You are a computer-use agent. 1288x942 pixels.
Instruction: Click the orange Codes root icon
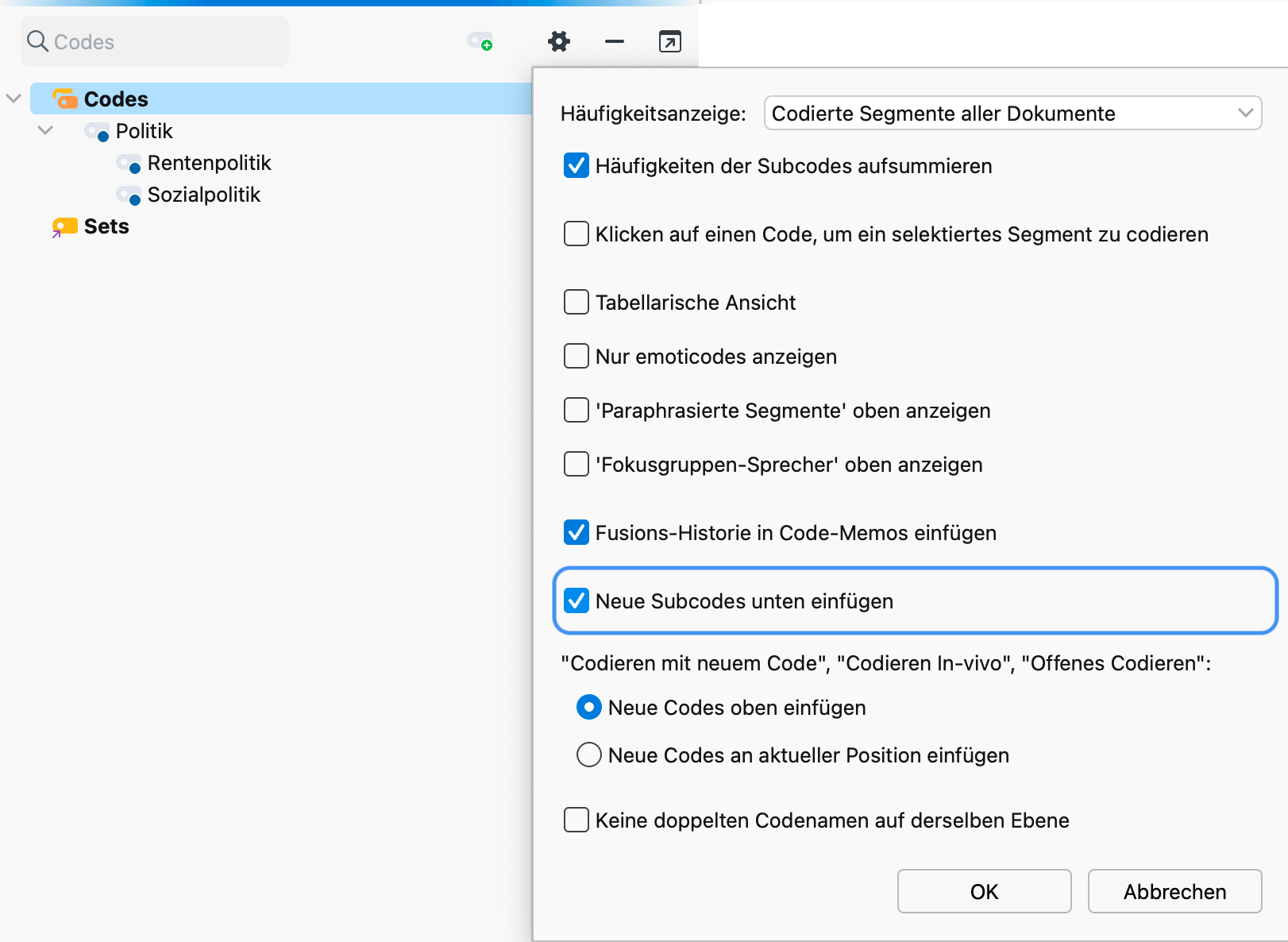pyautogui.click(x=64, y=99)
